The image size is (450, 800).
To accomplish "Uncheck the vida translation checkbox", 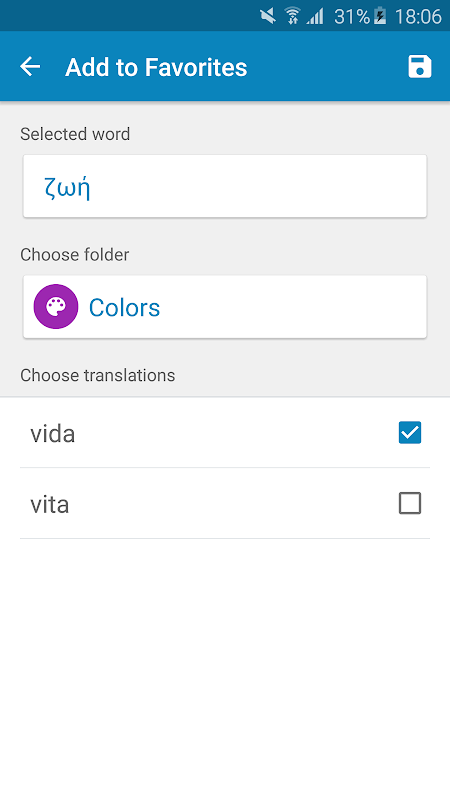I will point(410,433).
